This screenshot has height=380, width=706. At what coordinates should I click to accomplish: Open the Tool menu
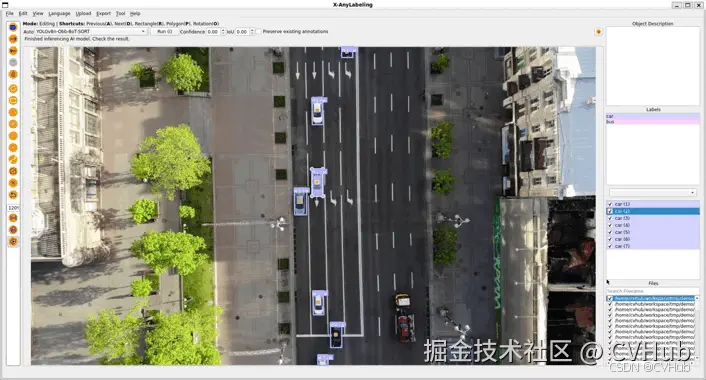pyautogui.click(x=121, y=14)
